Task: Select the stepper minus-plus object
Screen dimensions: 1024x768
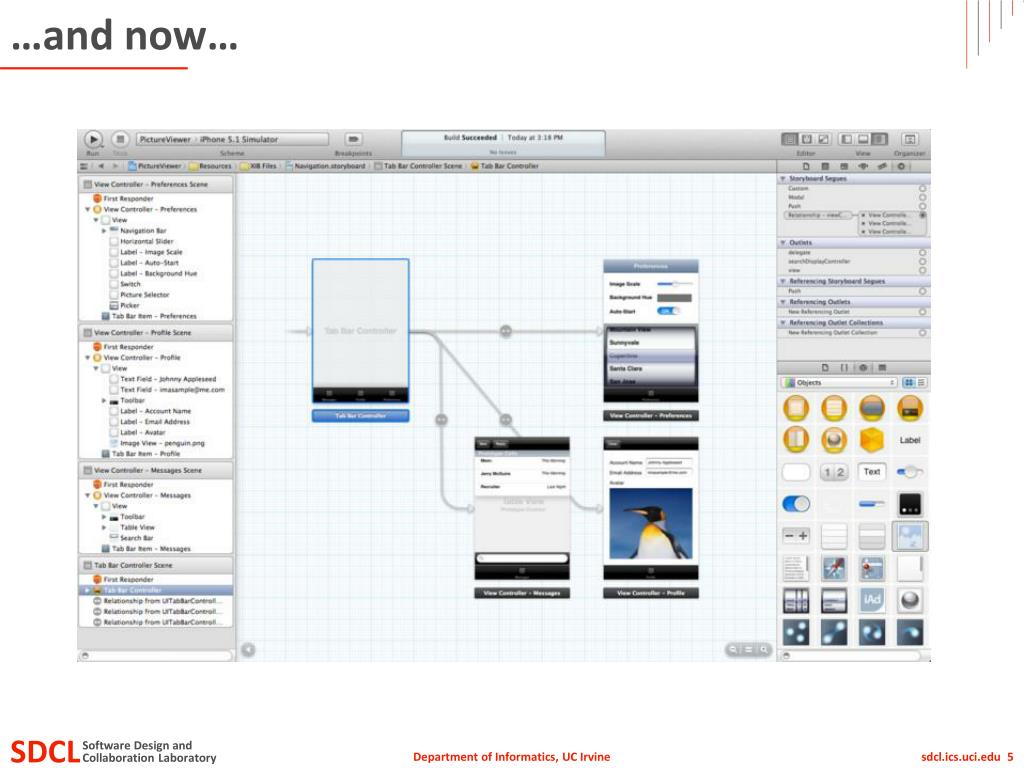Action: 796,536
